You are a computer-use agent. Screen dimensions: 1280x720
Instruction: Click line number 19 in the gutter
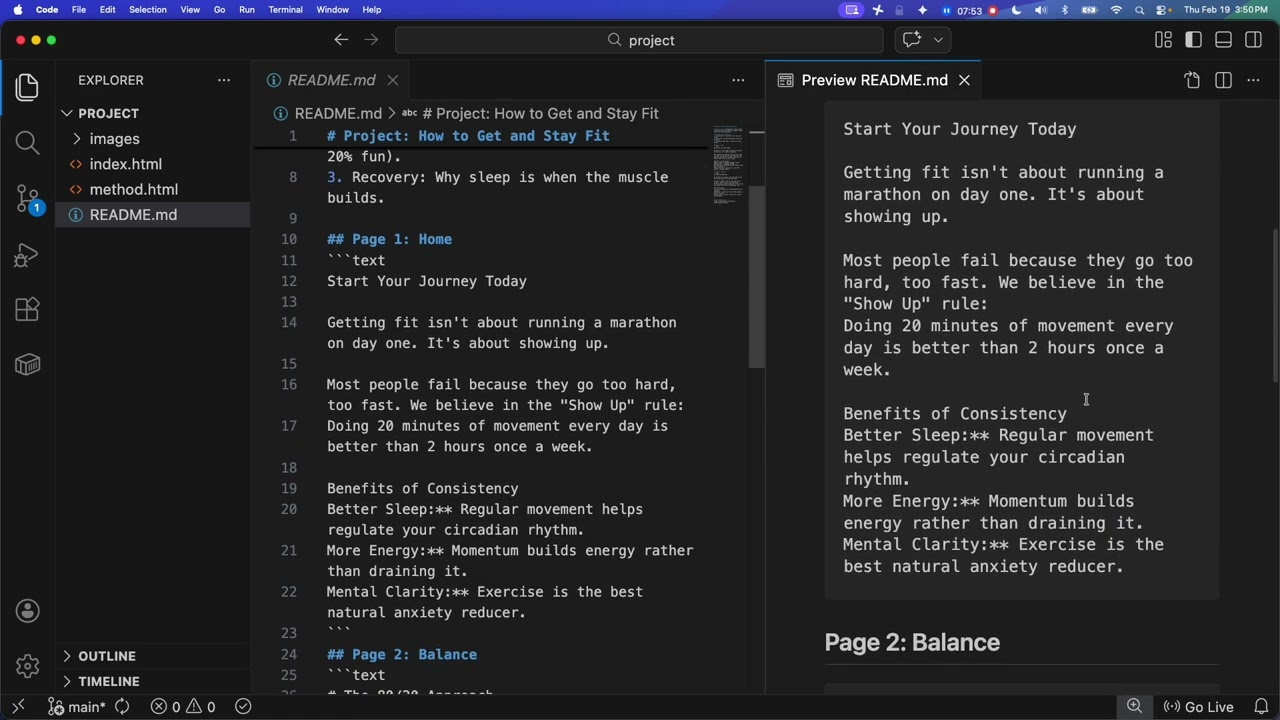[289, 489]
